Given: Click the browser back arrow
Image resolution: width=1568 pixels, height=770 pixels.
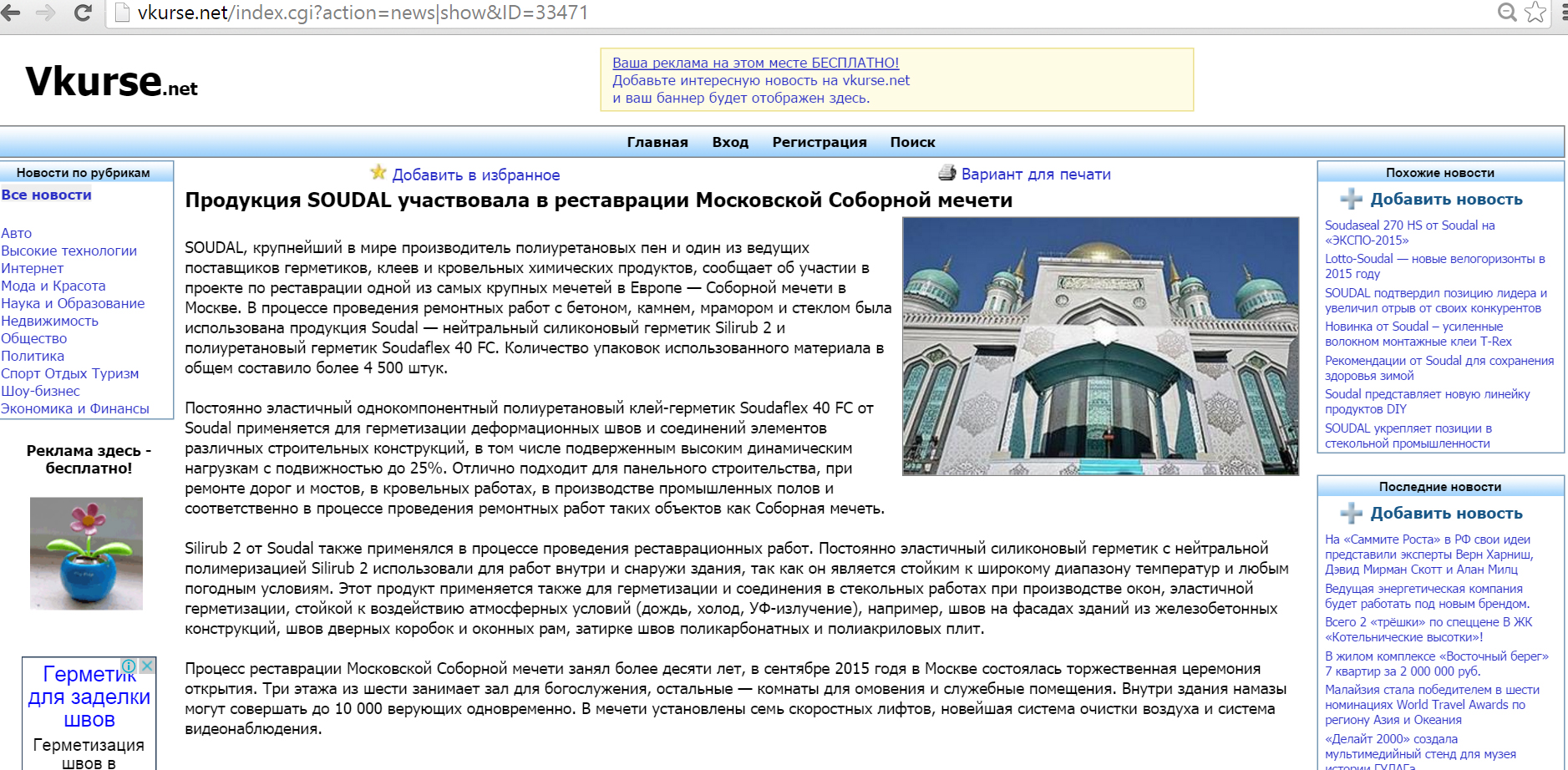Looking at the screenshot, I should tap(11, 13).
